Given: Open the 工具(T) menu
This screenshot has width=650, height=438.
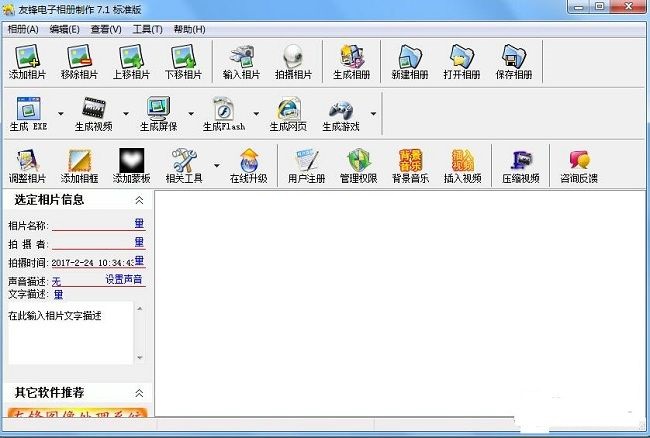Looking at the screenshot, I should pyautogui.click(x=148, y=29).
